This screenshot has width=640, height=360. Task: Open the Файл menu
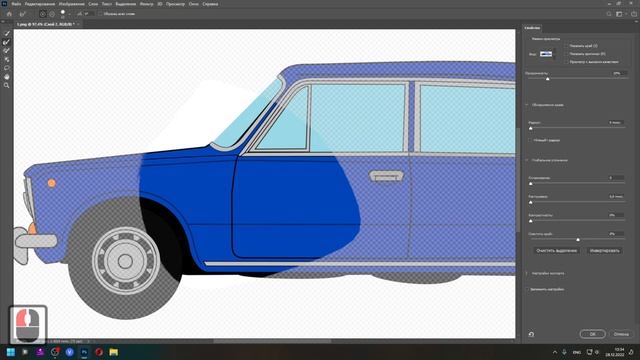[x=16, y=4]
